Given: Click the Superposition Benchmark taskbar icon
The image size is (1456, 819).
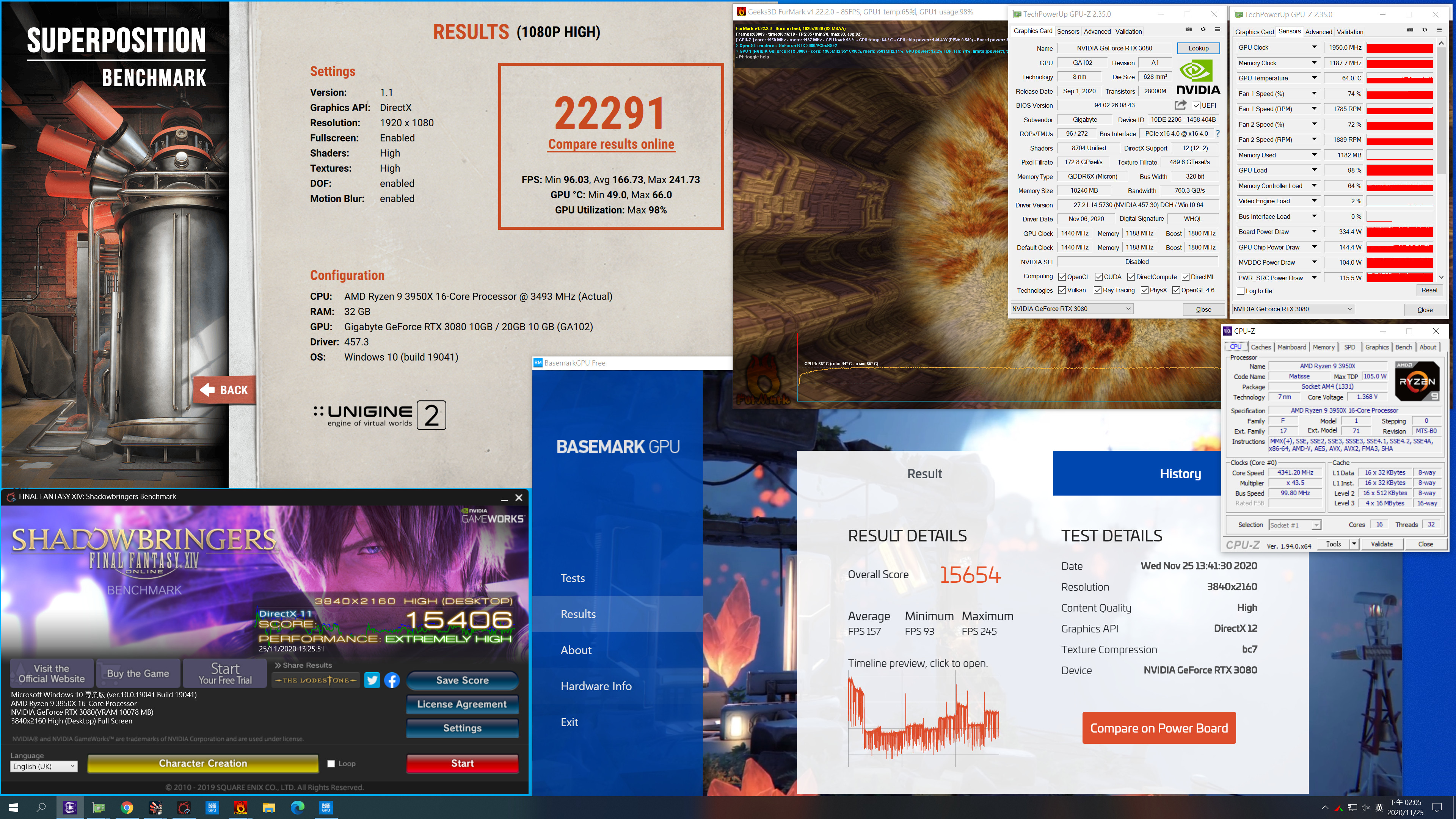Looking at the screenshot, I should click(x=155, y=807).
